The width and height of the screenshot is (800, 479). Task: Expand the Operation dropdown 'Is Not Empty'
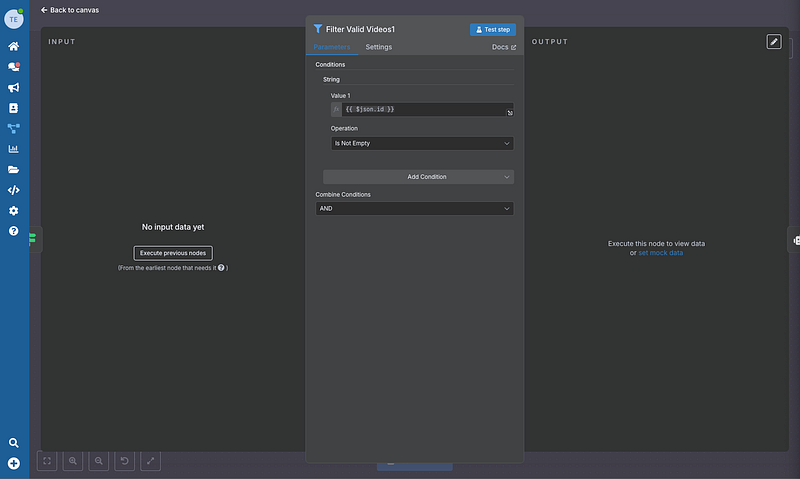[x=422, y=143]
